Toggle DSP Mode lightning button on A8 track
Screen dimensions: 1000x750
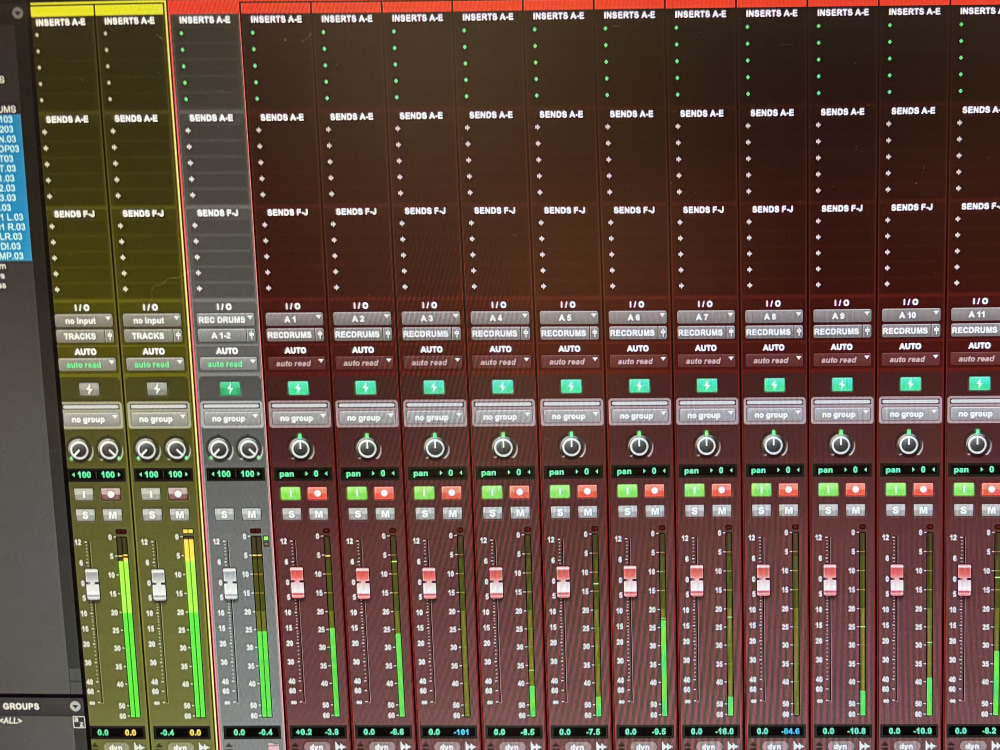pyautogui.click(x=774, y=385)
